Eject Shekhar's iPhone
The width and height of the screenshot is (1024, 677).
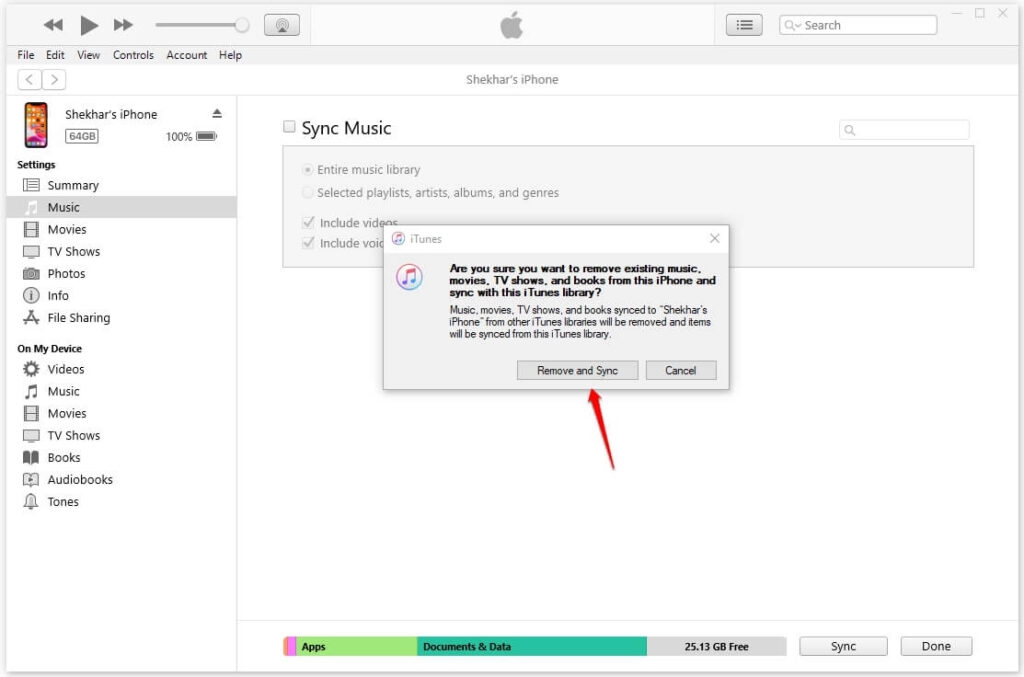217,114
